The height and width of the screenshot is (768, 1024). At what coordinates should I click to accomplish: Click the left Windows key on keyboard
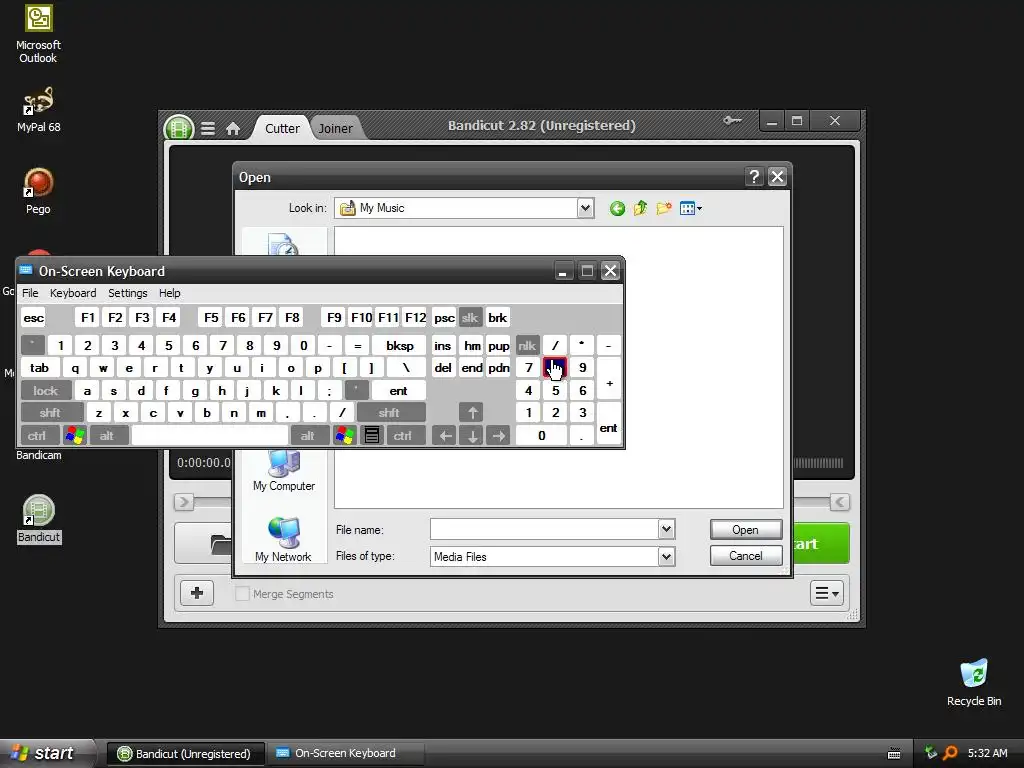[75, 436]
